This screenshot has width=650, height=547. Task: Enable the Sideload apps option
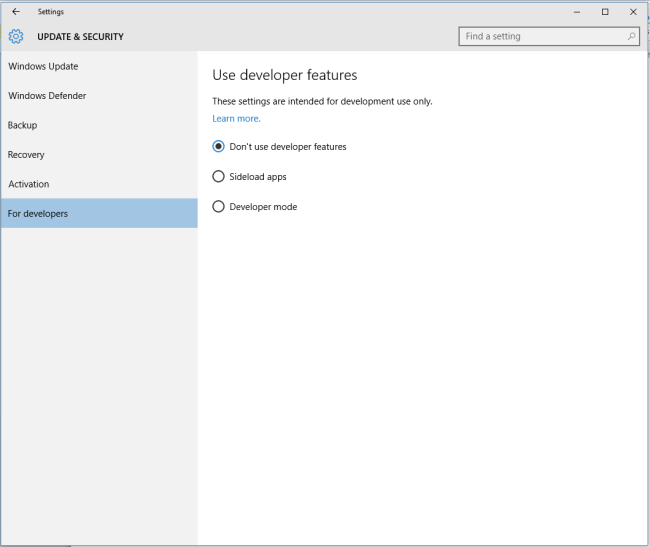219,177
